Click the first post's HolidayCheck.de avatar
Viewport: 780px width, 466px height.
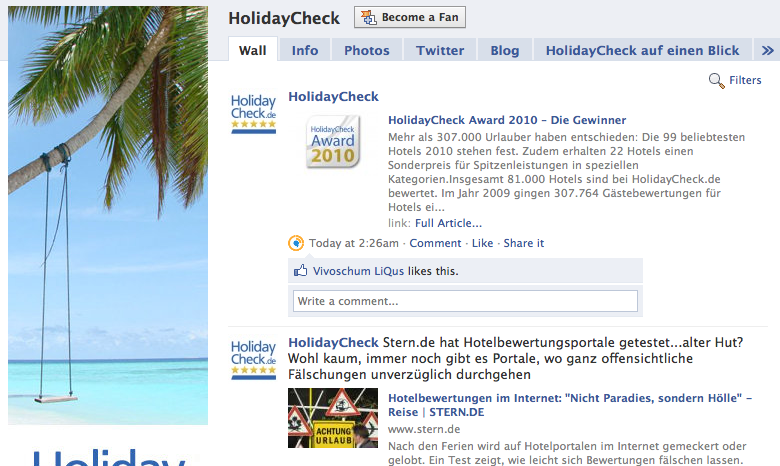253,113
